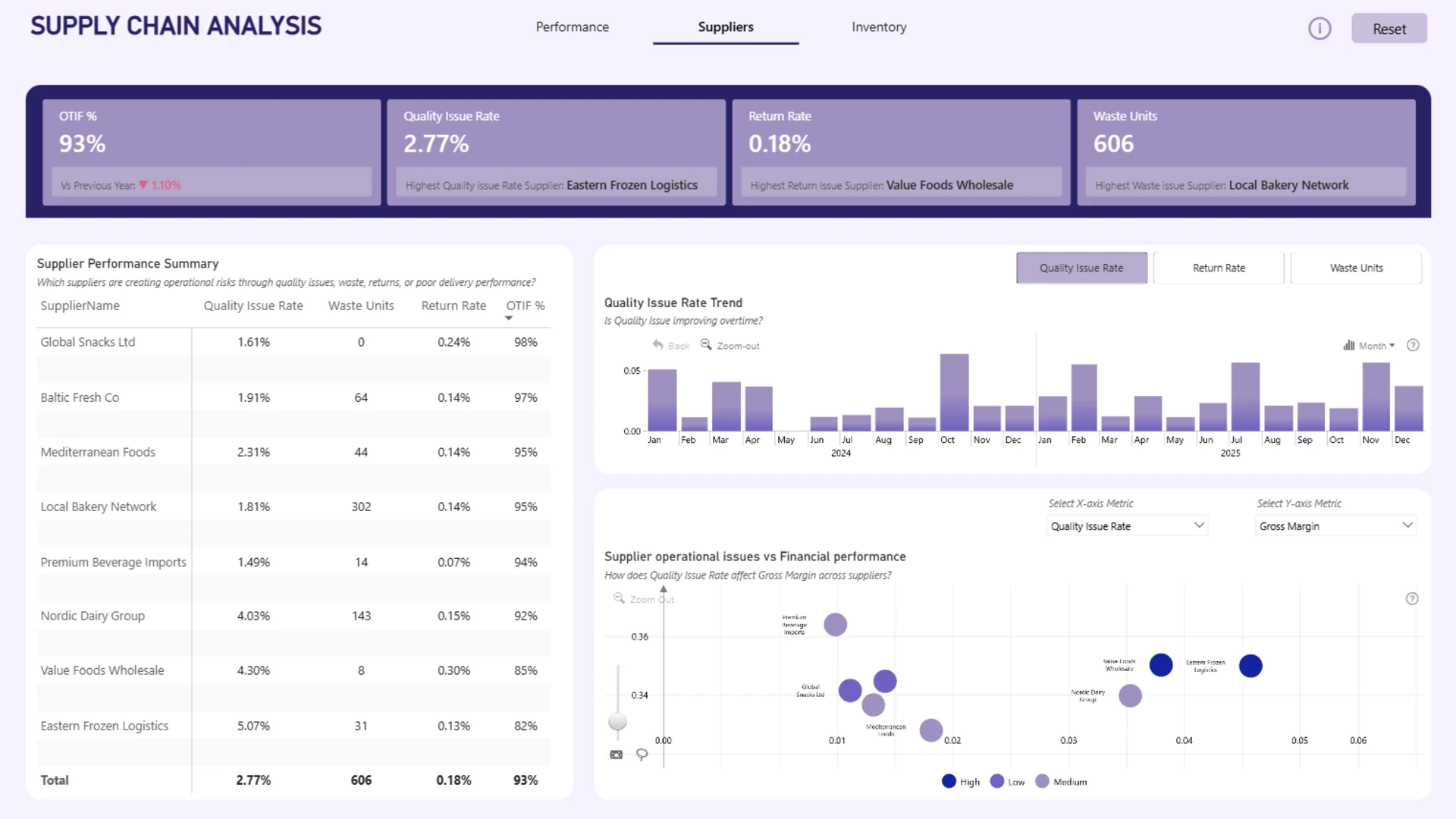Click the 5.07% Quality Issue Rate cell
This screenshot has height=819, width=1456.
[253, 726]
